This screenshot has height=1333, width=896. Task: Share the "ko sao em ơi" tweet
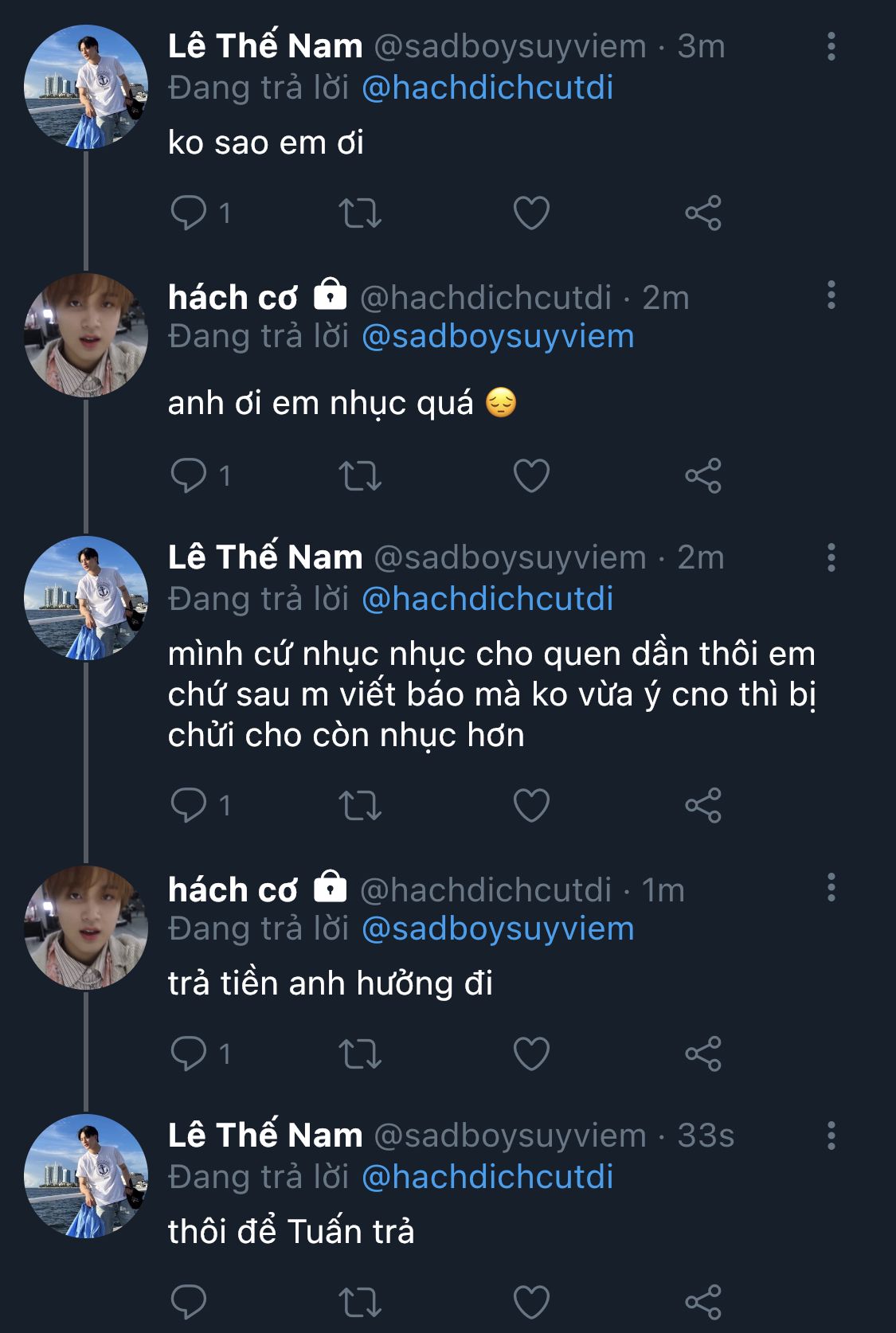[x=702, y=213]
